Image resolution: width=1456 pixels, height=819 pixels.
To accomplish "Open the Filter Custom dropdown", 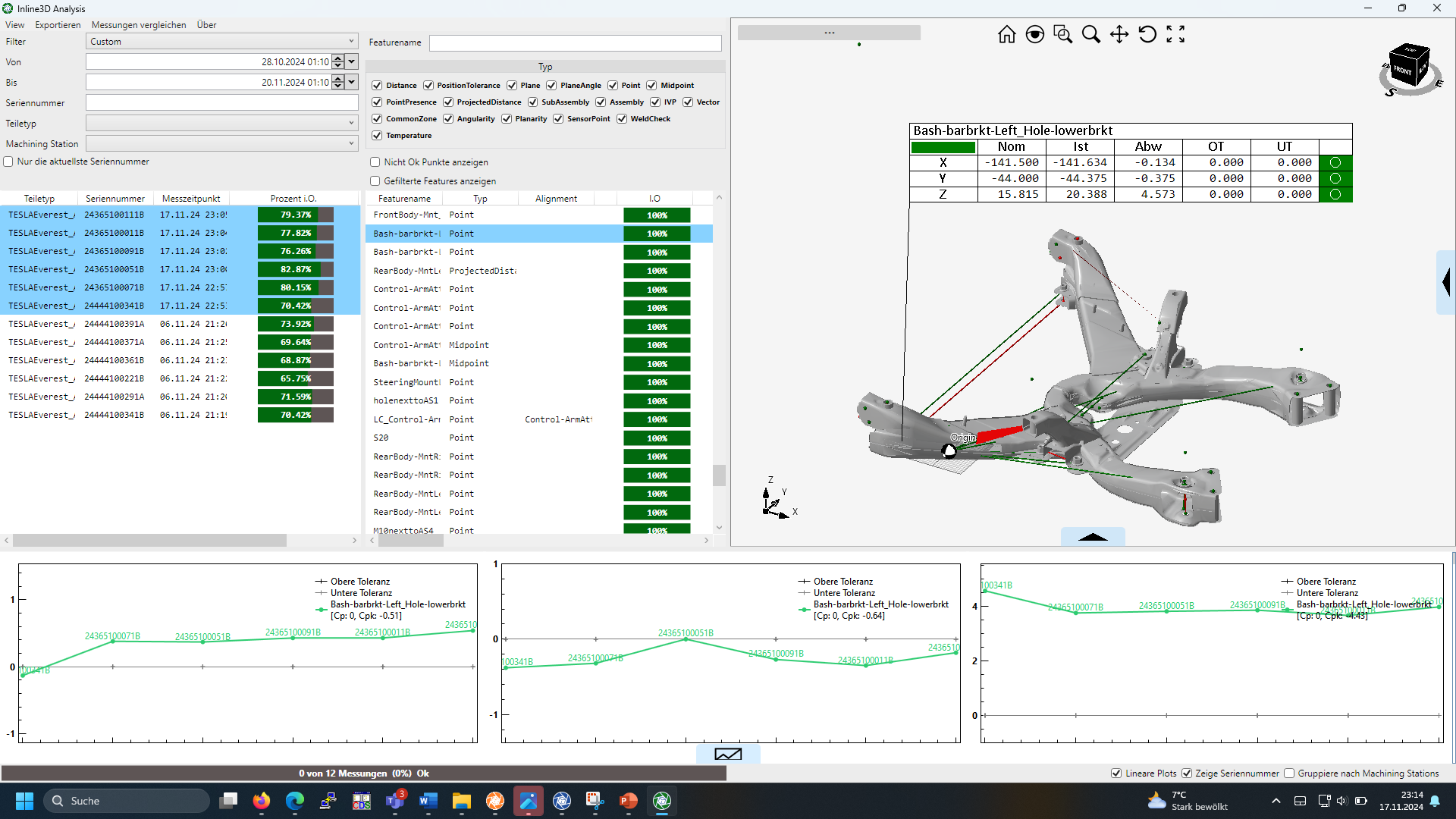I will pos(221,42).
